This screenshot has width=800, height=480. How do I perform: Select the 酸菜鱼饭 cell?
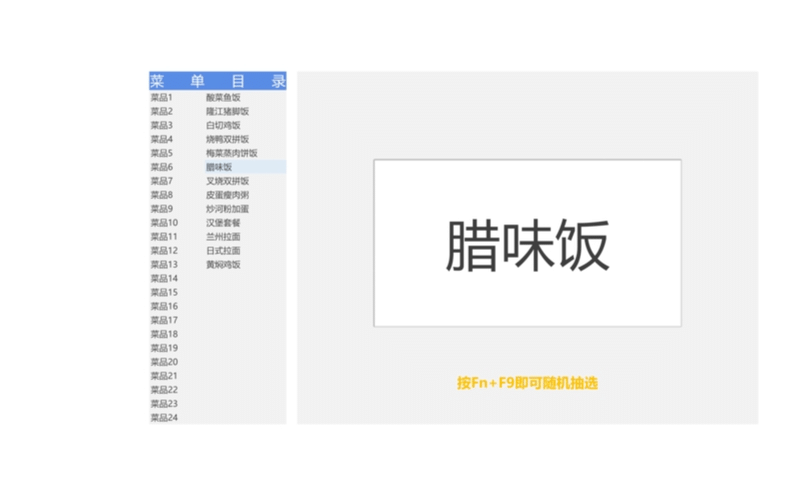(223, 98)
